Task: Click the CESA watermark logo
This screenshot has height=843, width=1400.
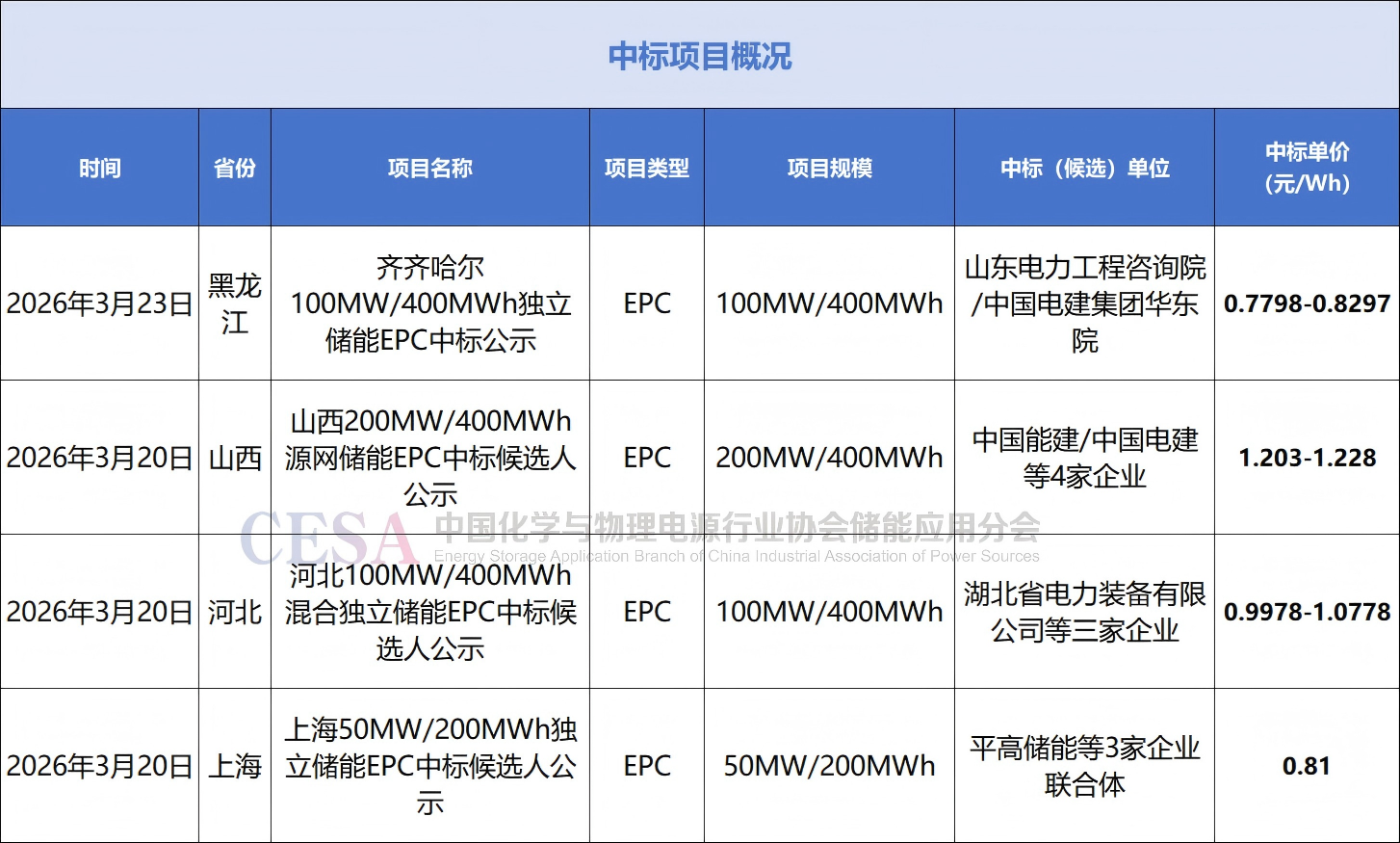Action: tap(327, 540)
